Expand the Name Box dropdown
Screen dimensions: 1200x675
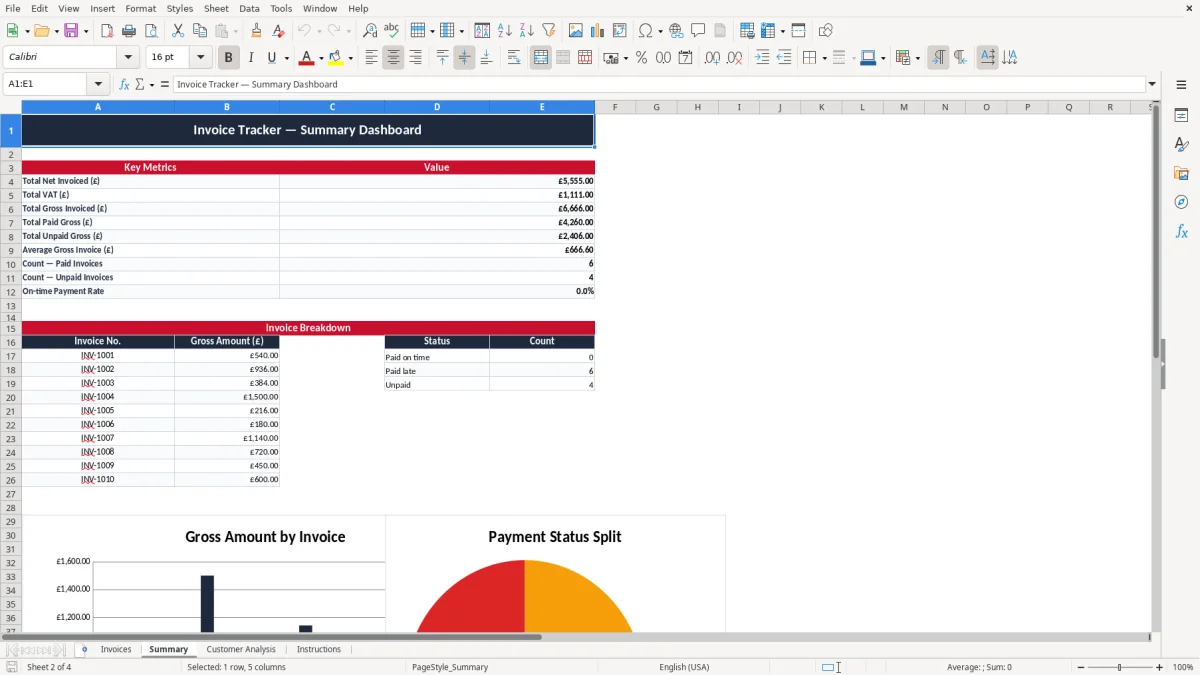pyautogui.click(x=98, y=84)
